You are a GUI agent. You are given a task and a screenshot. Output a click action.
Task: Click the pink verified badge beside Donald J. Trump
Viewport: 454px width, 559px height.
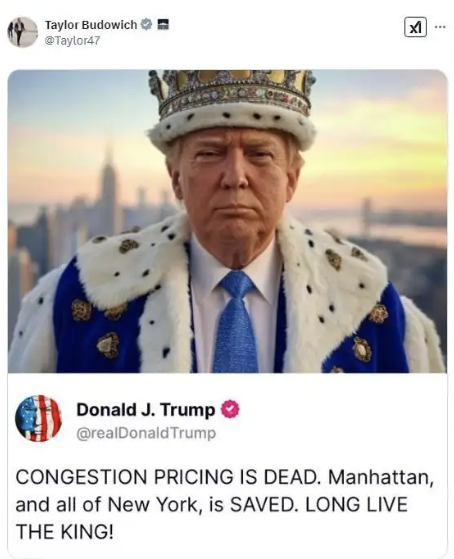(x=230, y=409)
